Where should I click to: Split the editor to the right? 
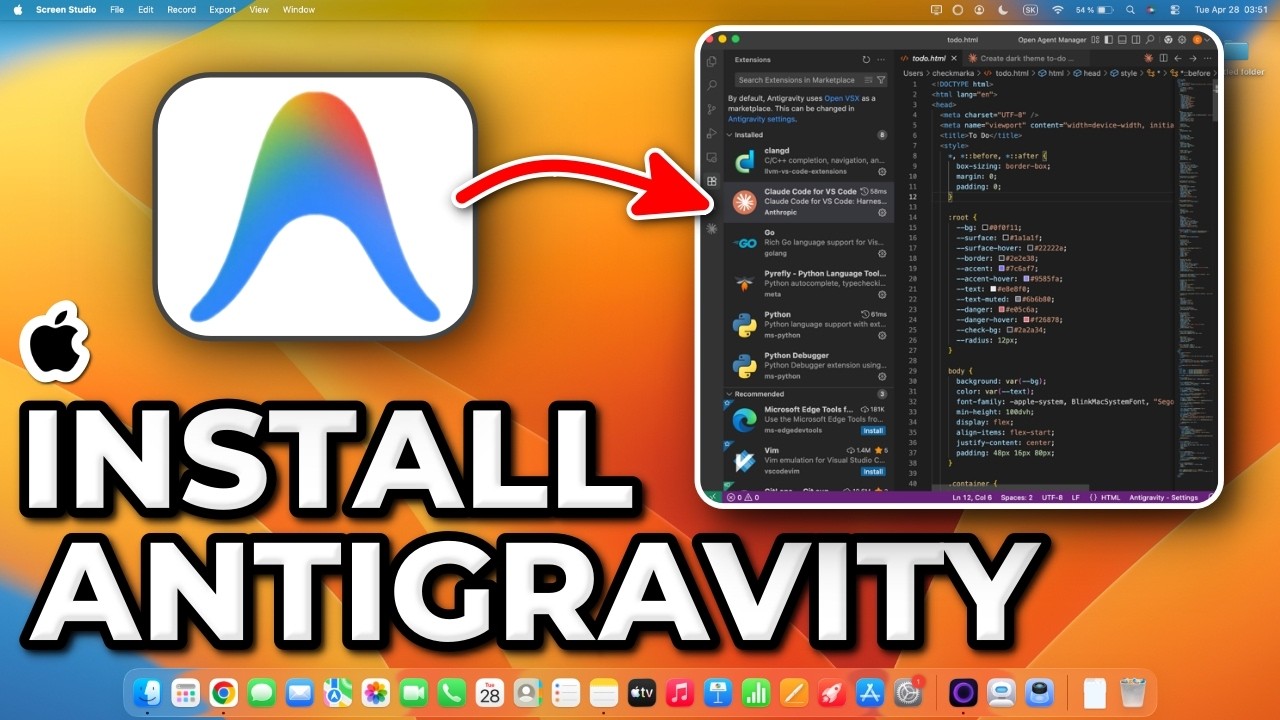tap(1163, 58)
